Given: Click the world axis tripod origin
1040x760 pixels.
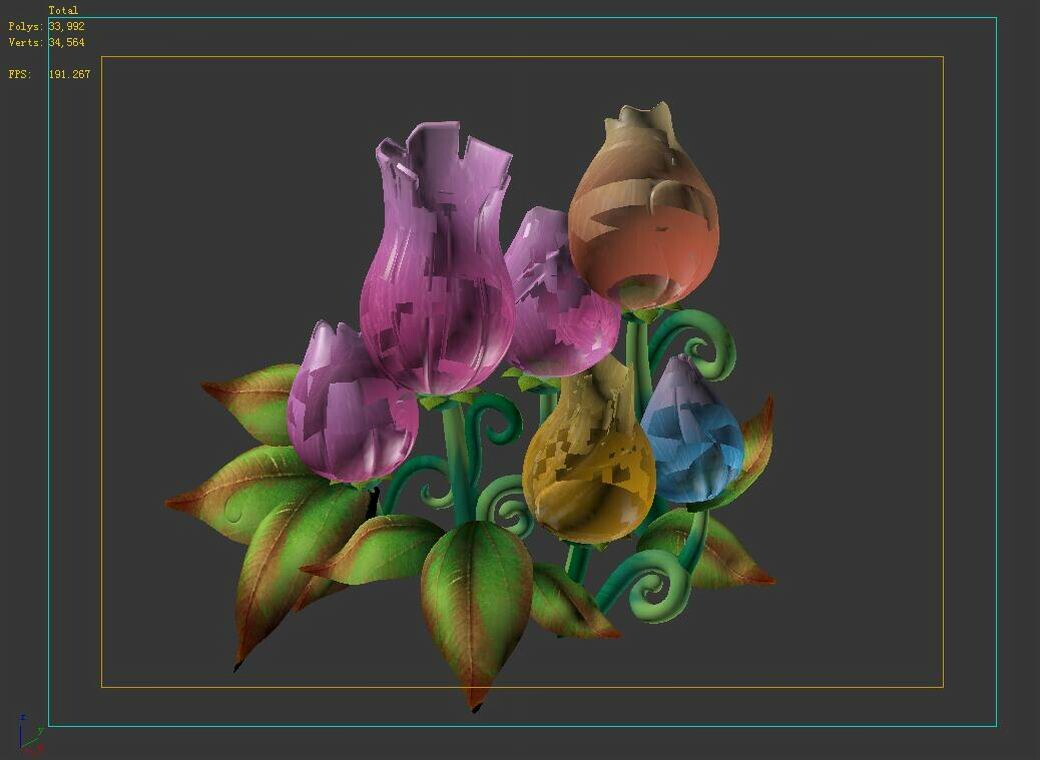Looking at the screenshot, I should (x=20, y=747).
